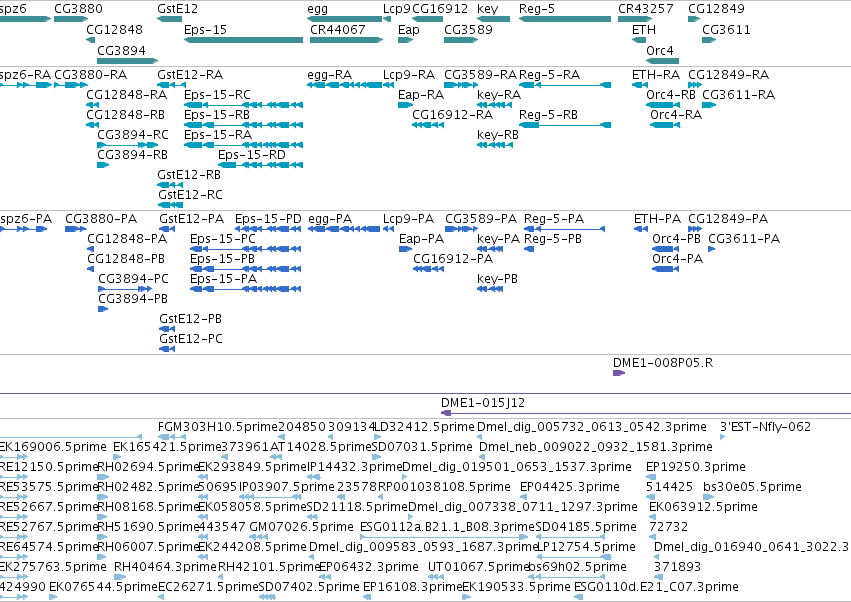
Task: Click the GstE12-RB transcript label
Action: point(189,175)
